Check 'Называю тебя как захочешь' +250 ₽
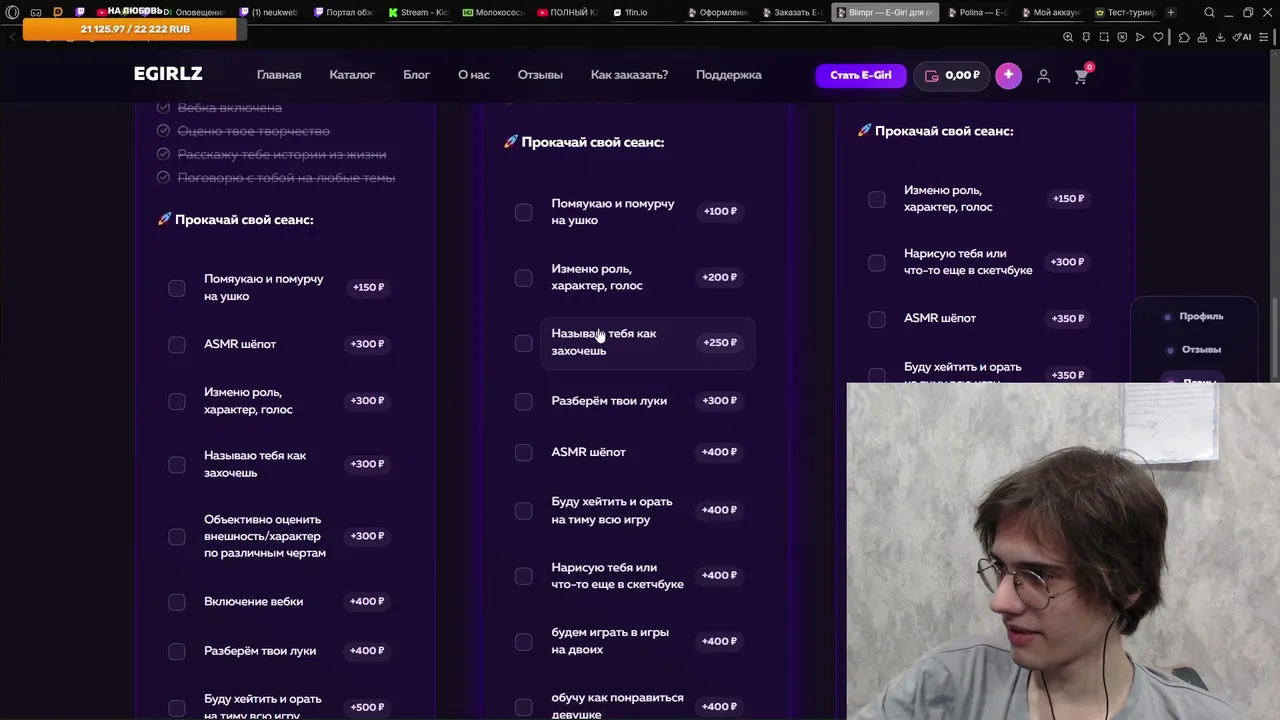The width and height of the screenshot is (1280, 720). (524, 343)
